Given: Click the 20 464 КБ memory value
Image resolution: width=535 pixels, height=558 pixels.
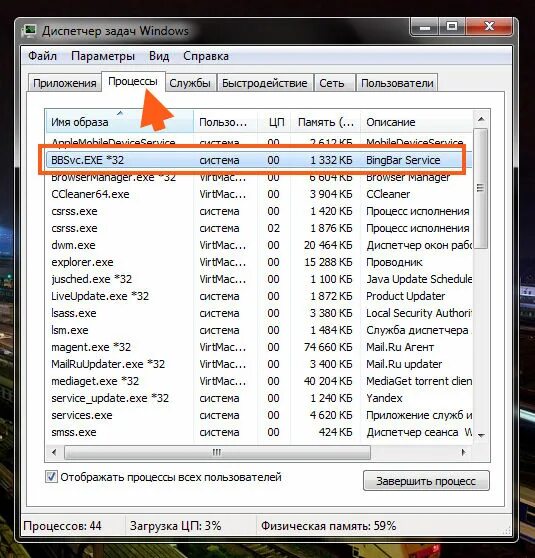Looking at the screenshot, I should [328, 245].
